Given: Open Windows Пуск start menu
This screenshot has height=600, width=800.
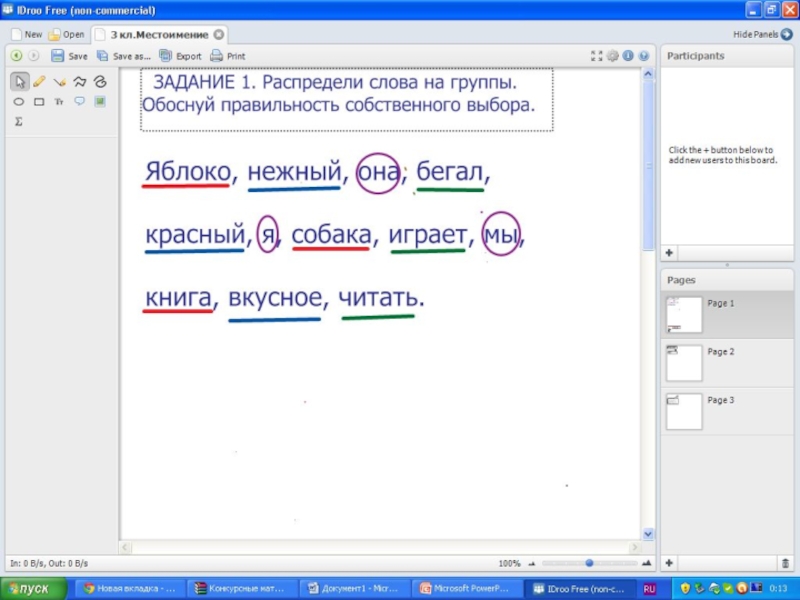Looking at the screenshot, I should (x=32, y=589).
